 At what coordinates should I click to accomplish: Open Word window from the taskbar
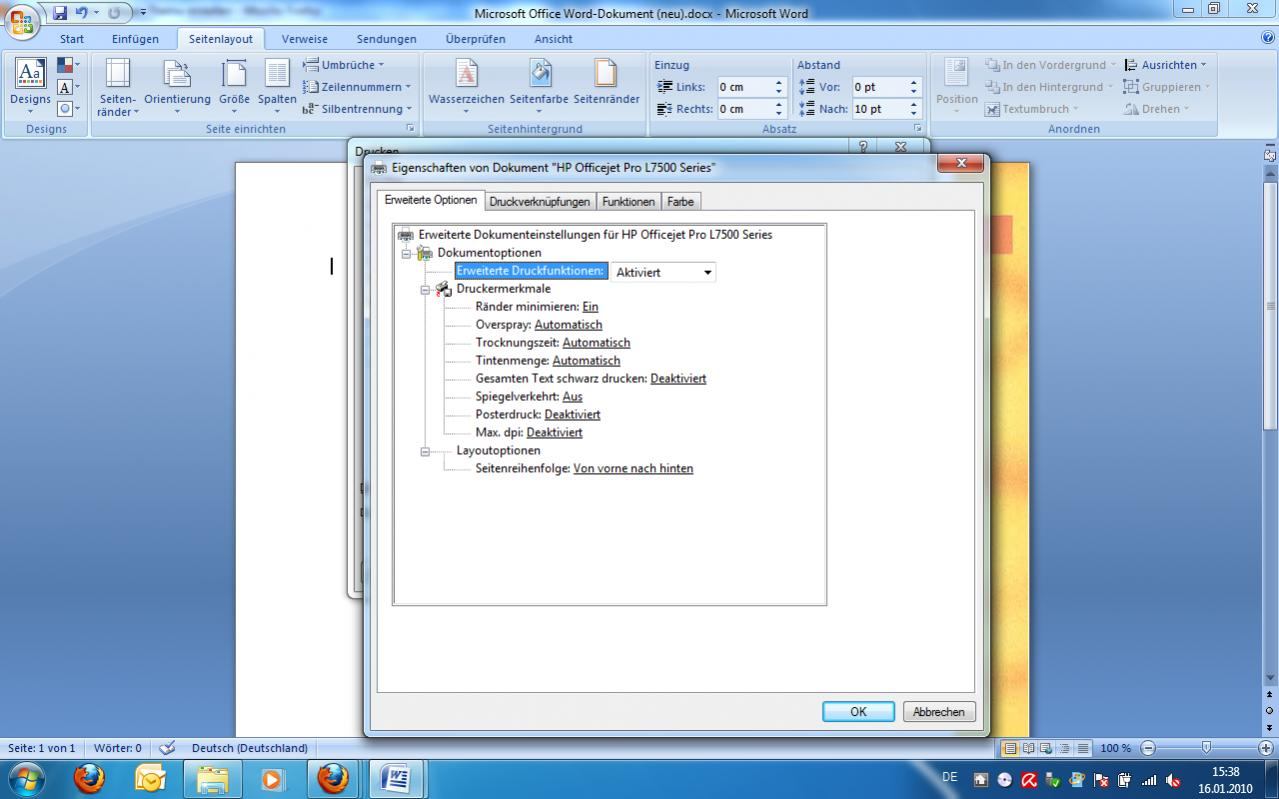coord(396,778)
